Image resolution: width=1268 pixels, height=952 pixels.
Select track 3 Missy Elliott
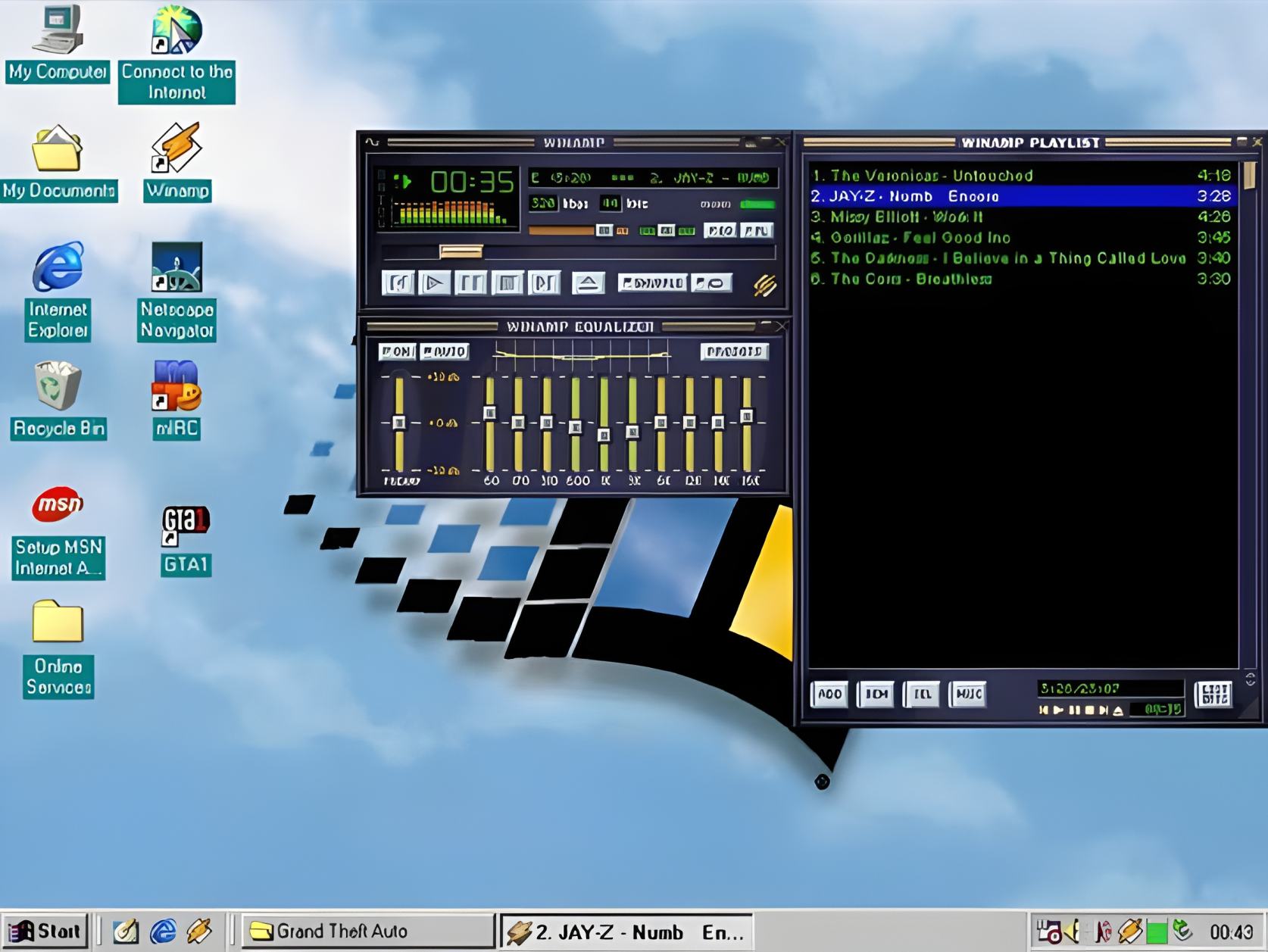pyautogui.click(x=1020, y=217)
